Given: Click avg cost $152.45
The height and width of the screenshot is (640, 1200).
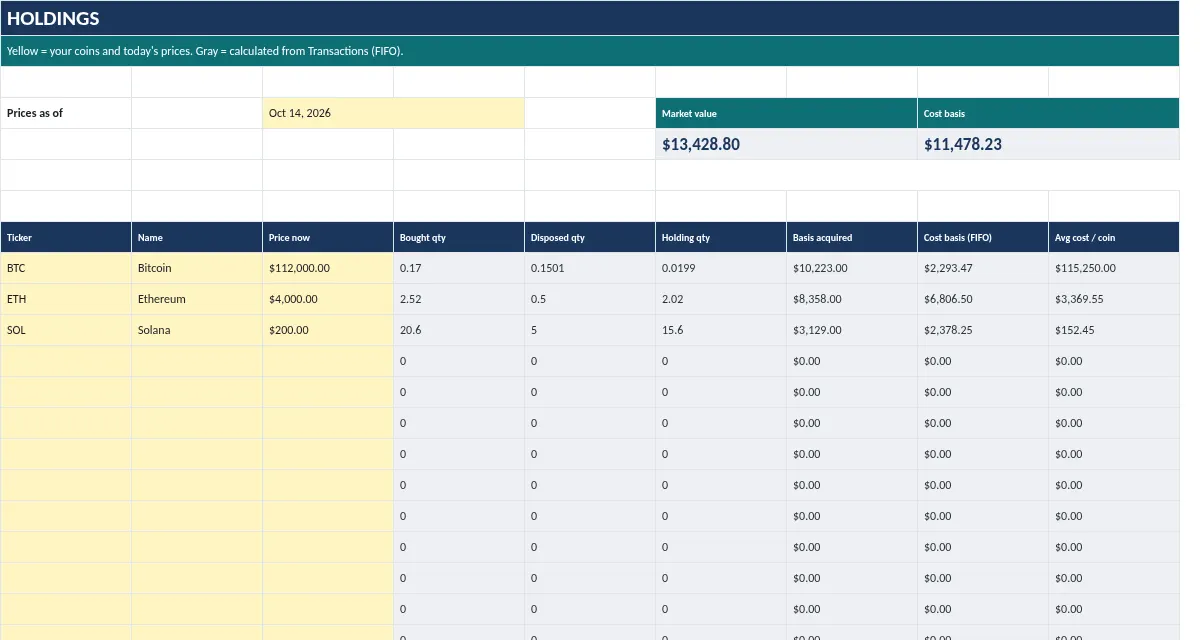Looking at the screenshot, I should click(x=1114, y=330).
